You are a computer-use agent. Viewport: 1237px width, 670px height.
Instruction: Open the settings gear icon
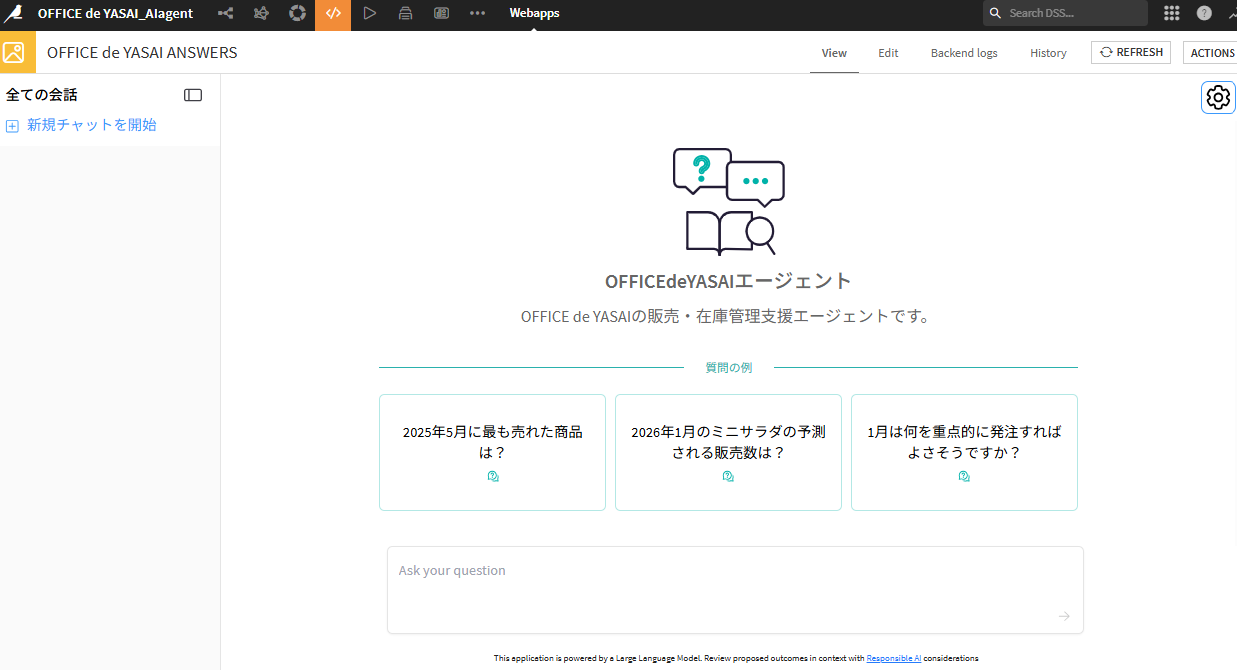pos(1218,97)
